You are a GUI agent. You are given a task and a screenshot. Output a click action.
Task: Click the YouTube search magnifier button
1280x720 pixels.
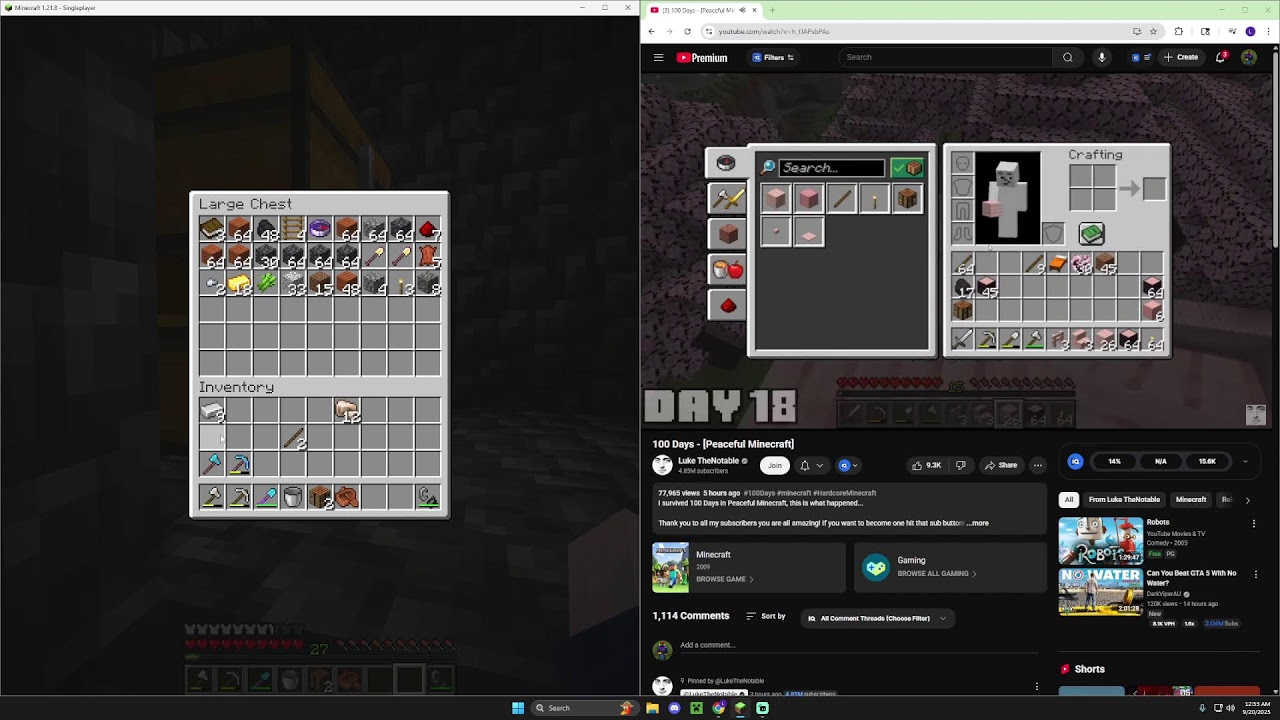point(1067,57)
